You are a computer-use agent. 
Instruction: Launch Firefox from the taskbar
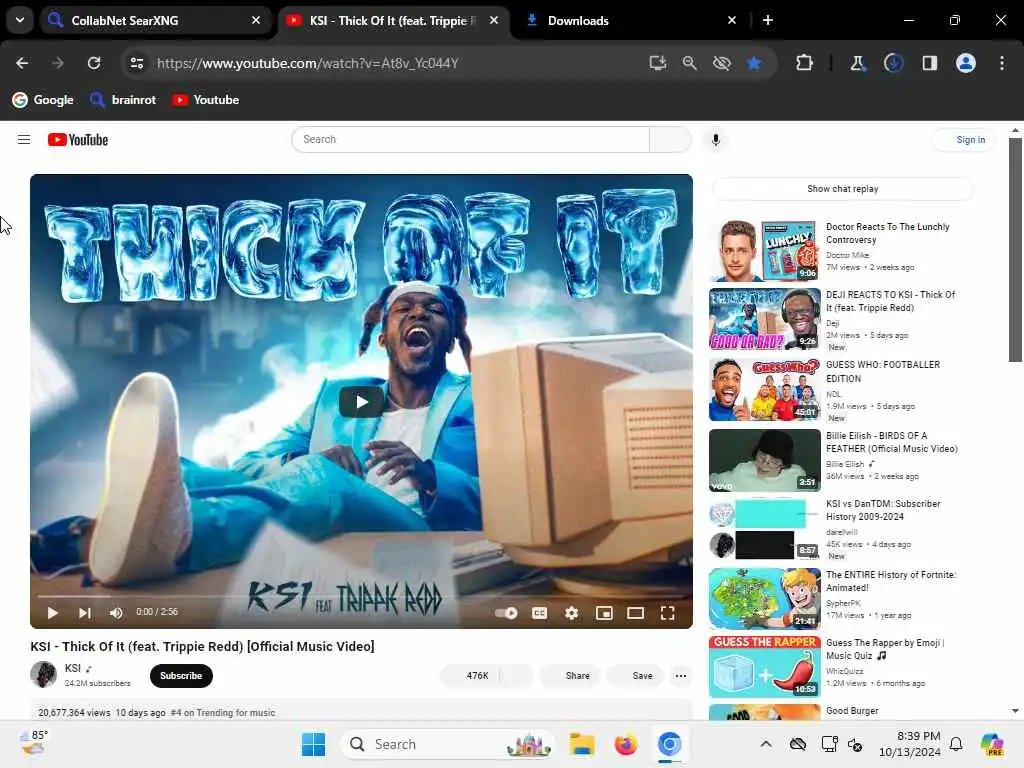pyautogui.click(x=626, y=744)
